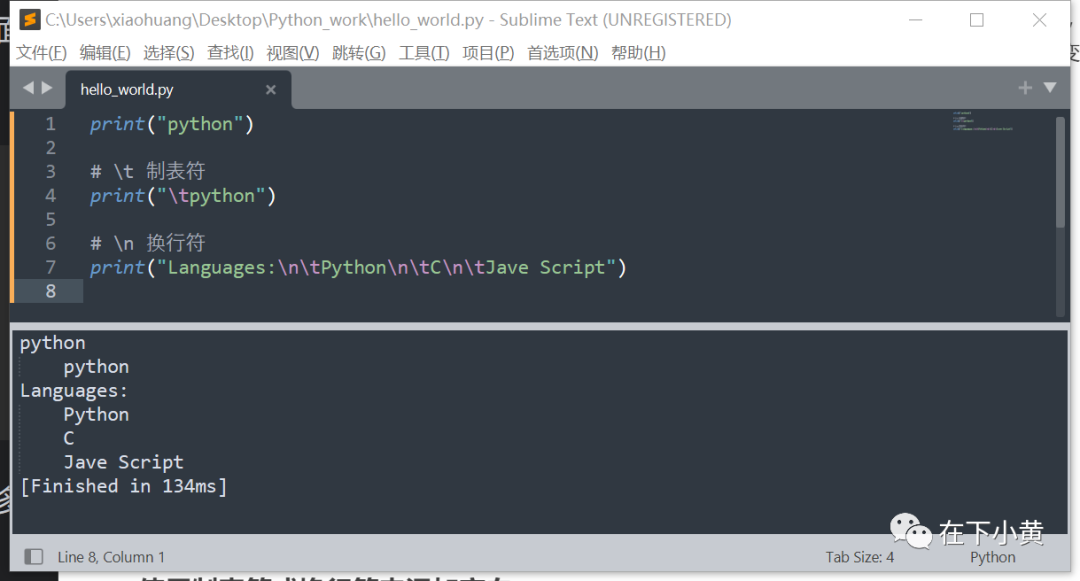Open the 首选项(N) menu

(563, 53)
